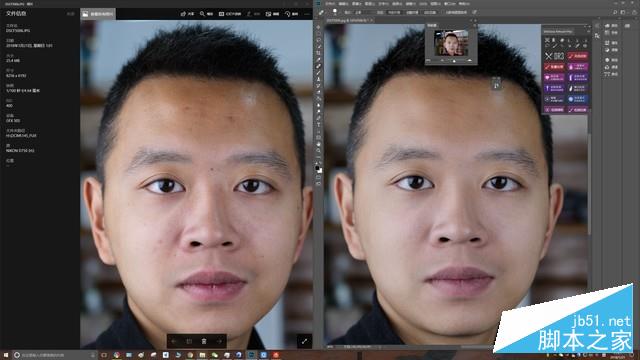
Task: Open the File menu in Photoshop
Action: (330, 4)
